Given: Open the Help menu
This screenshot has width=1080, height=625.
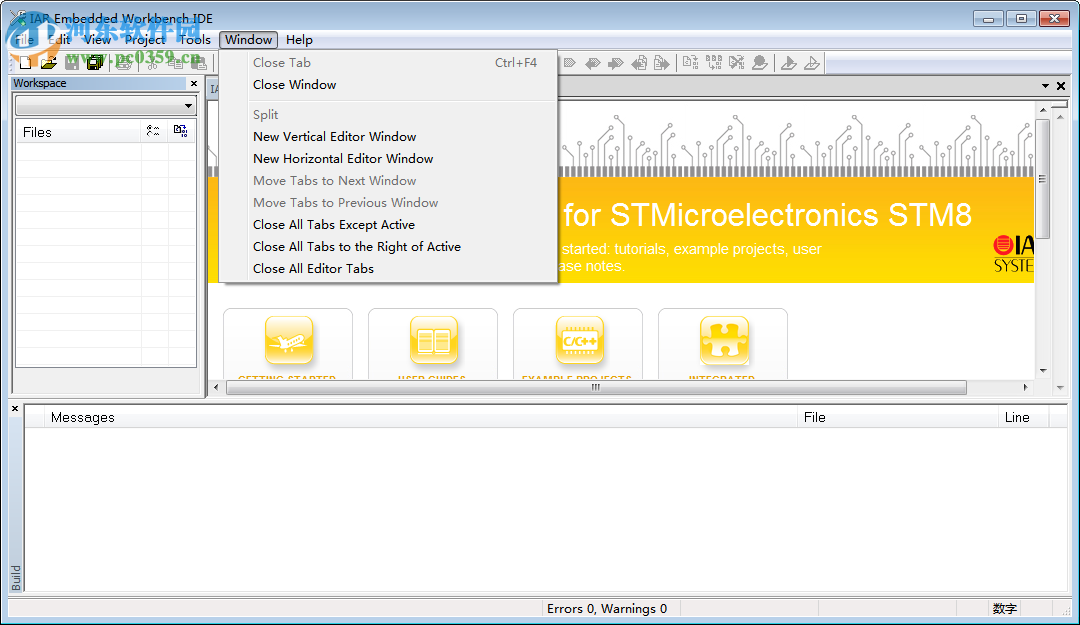Looking at the screenshot, I should (x=299, y=40).
